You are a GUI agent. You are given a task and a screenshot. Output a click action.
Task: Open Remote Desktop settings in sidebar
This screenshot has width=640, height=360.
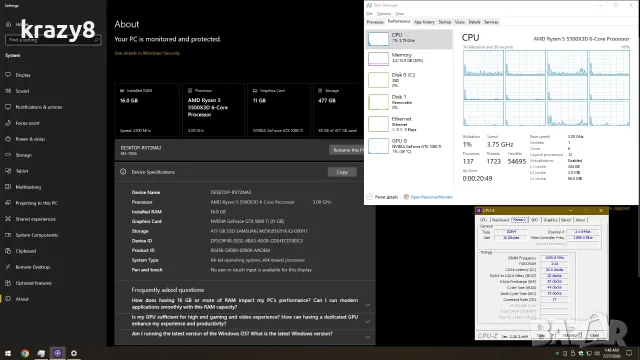(x=32, y=267)
